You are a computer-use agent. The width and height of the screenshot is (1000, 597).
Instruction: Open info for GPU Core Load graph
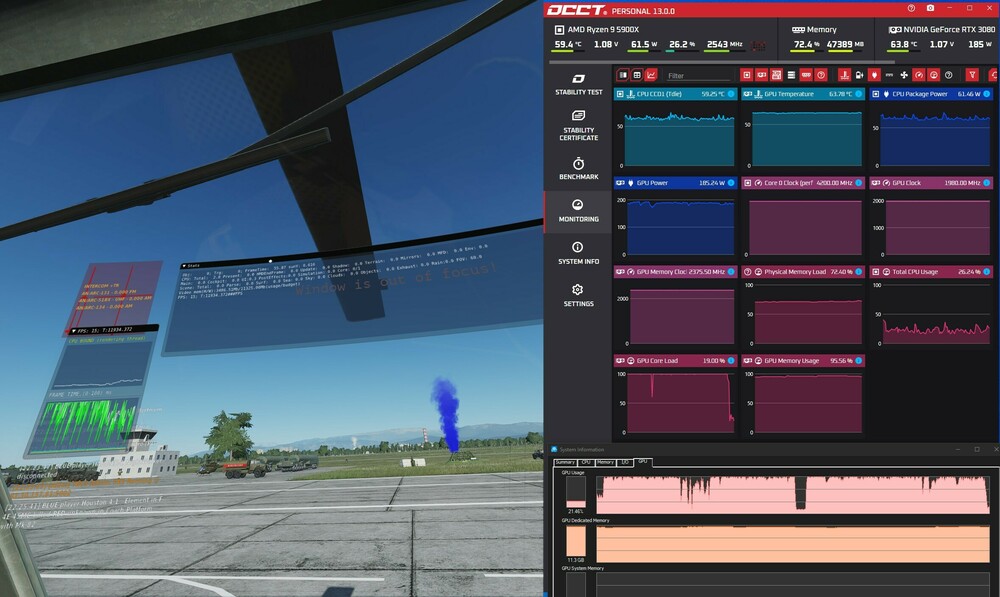coord(731,361)
